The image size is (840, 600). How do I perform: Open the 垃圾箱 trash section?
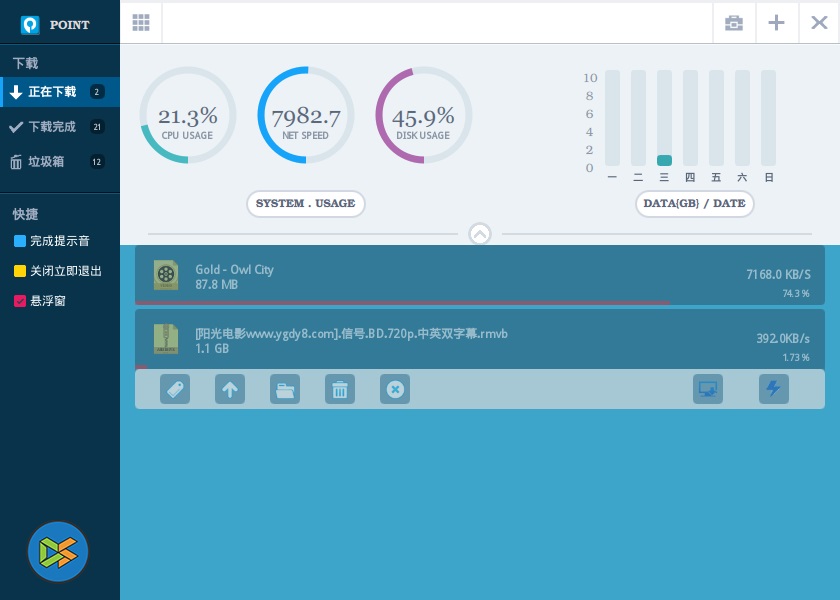46,162
